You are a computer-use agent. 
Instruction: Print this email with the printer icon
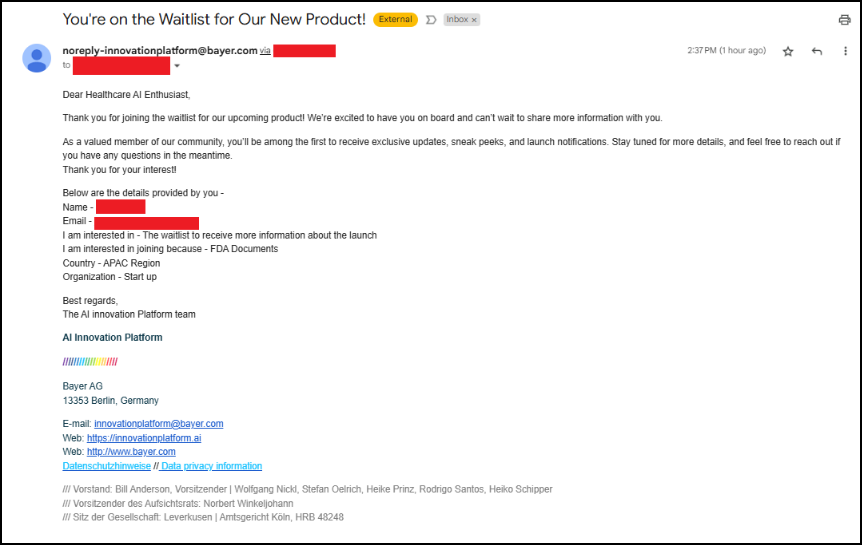[x=844, y=20]
